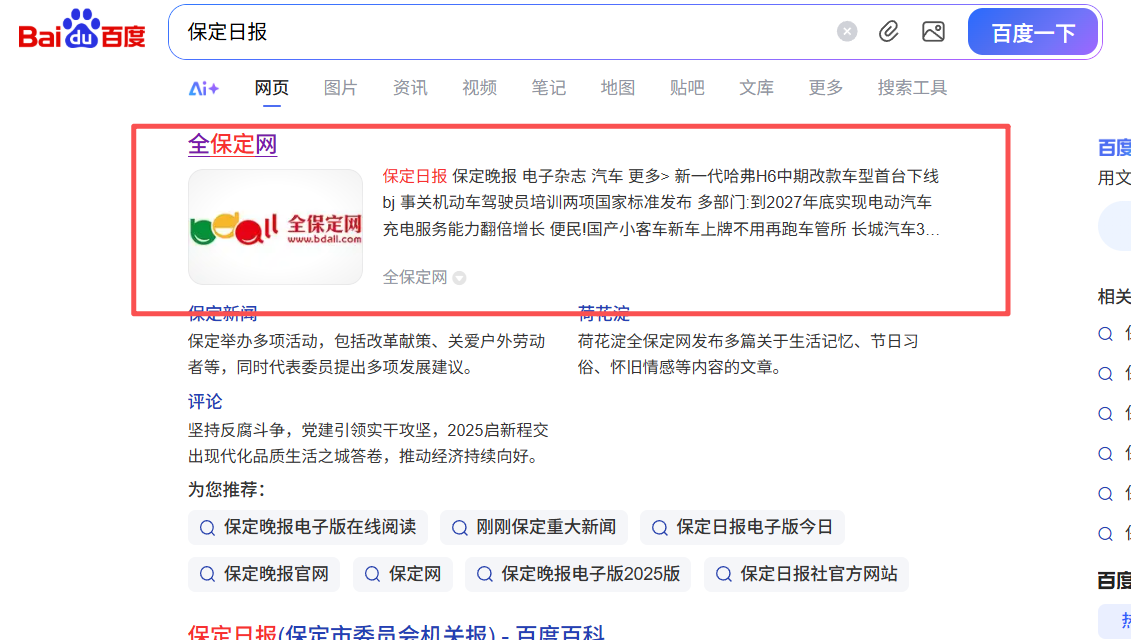1131x640 pixels.
Task: Open the 更多 dropdown in navigation bar
Action: 825,88
